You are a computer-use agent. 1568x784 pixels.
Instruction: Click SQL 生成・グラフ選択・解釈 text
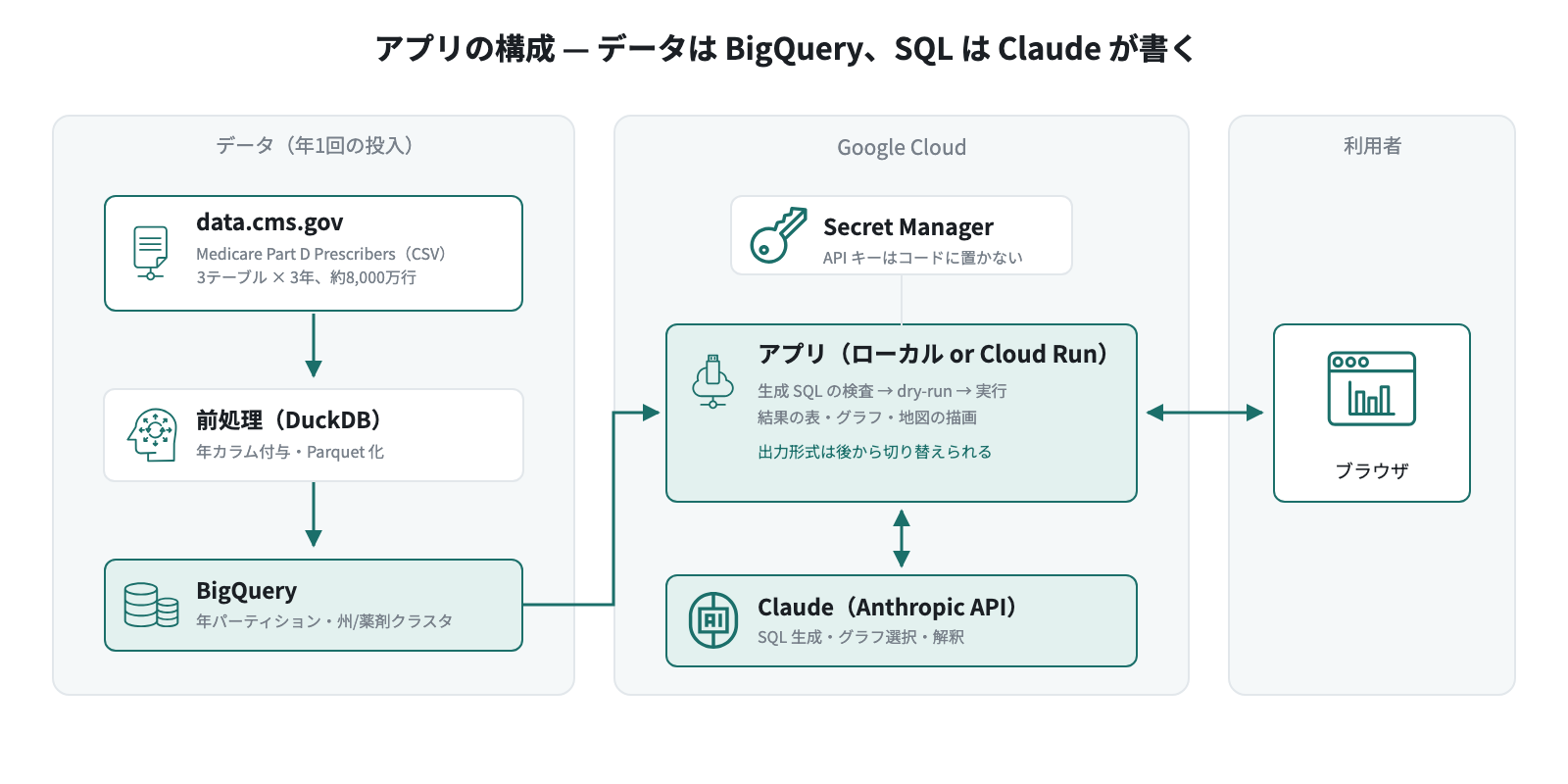[860, 637]
